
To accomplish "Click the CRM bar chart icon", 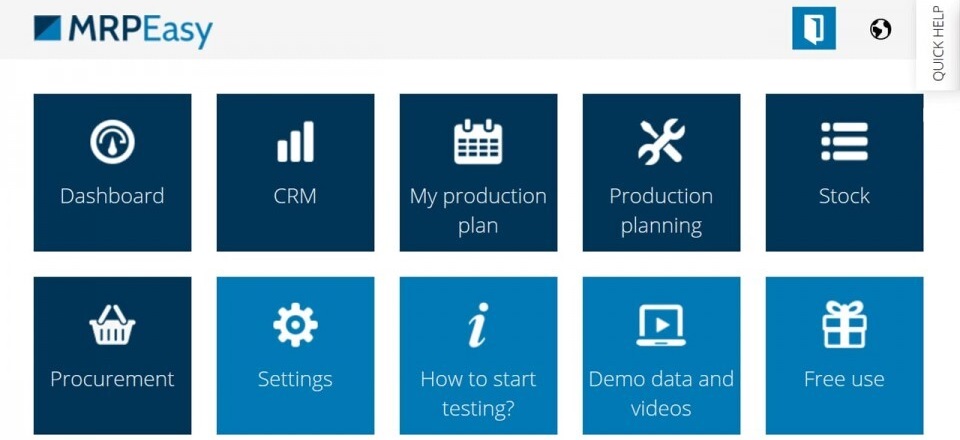I will click(295, 142).
